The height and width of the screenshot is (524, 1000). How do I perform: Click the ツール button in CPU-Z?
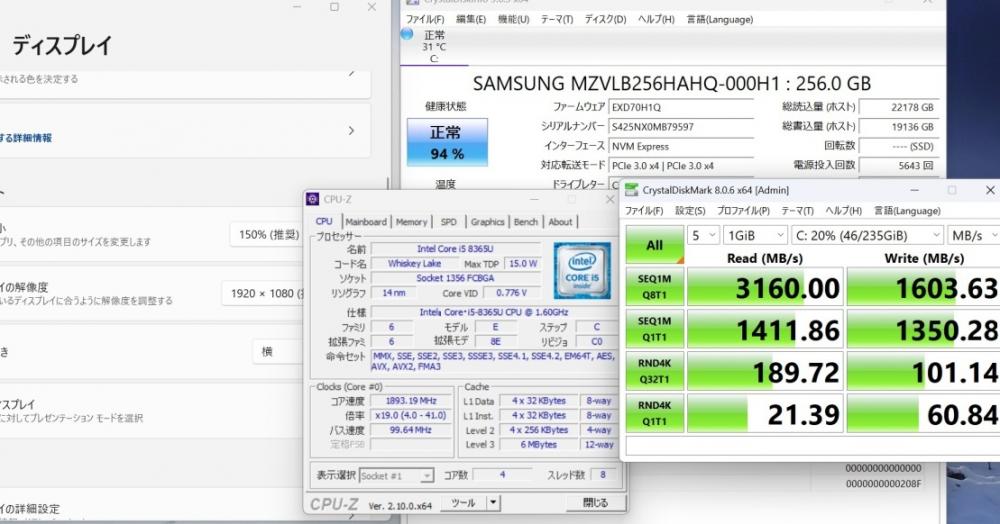pyautogui.click(x=464, y=503)
